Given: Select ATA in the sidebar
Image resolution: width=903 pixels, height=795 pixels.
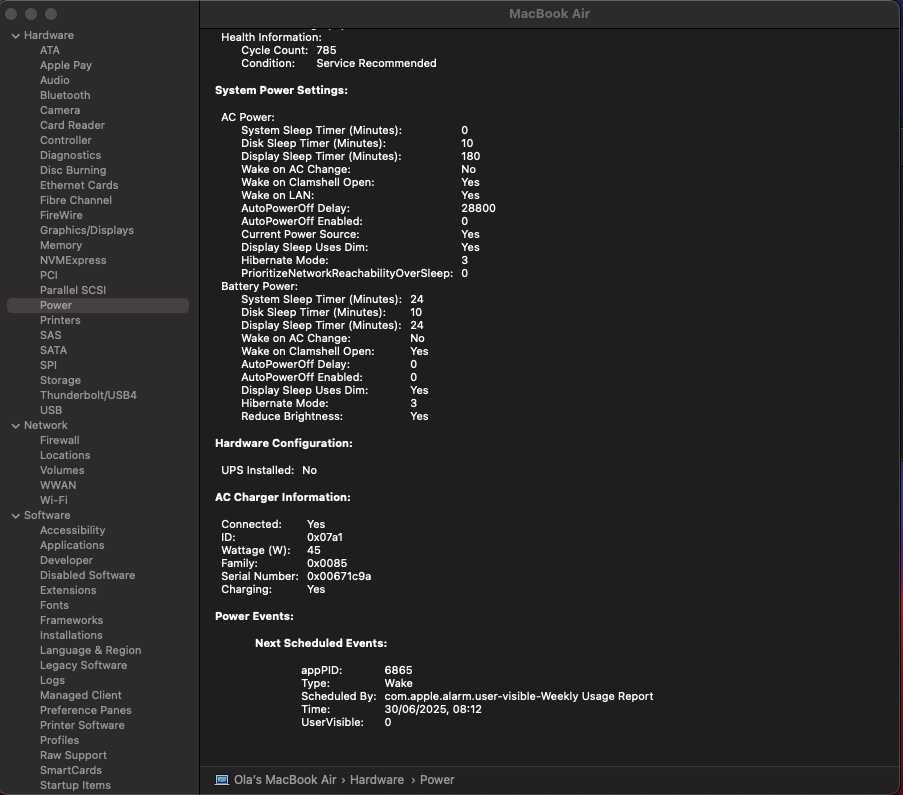Looking at the screenshot, I should [x=50, y=50].
